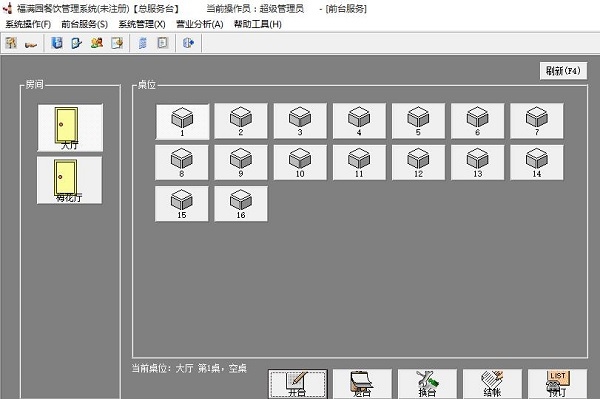The image size is (600, 399).
Task: Click the exit door arrow toolbar icon
Action: 188,43
